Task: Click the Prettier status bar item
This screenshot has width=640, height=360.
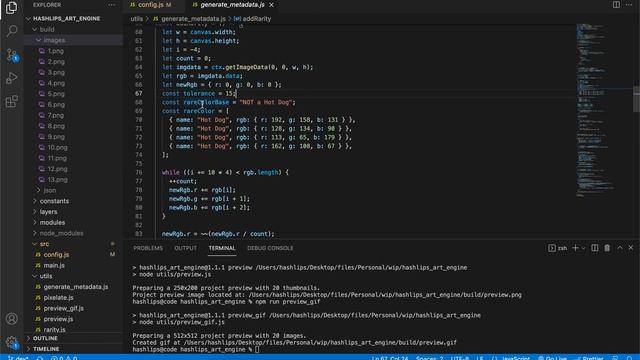Action: tap(589, 358)
